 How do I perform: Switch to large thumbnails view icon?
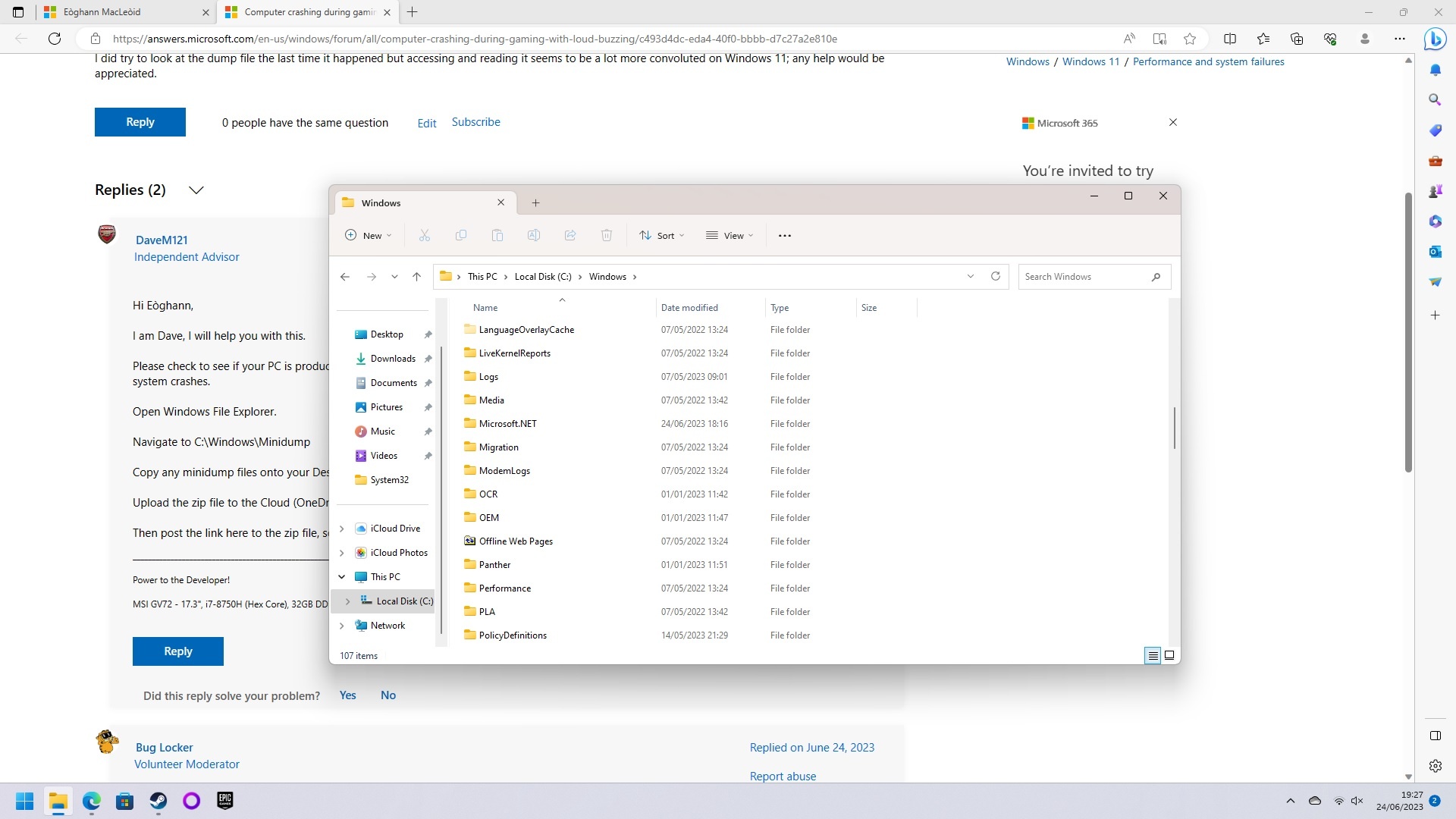pos(1169,656)
